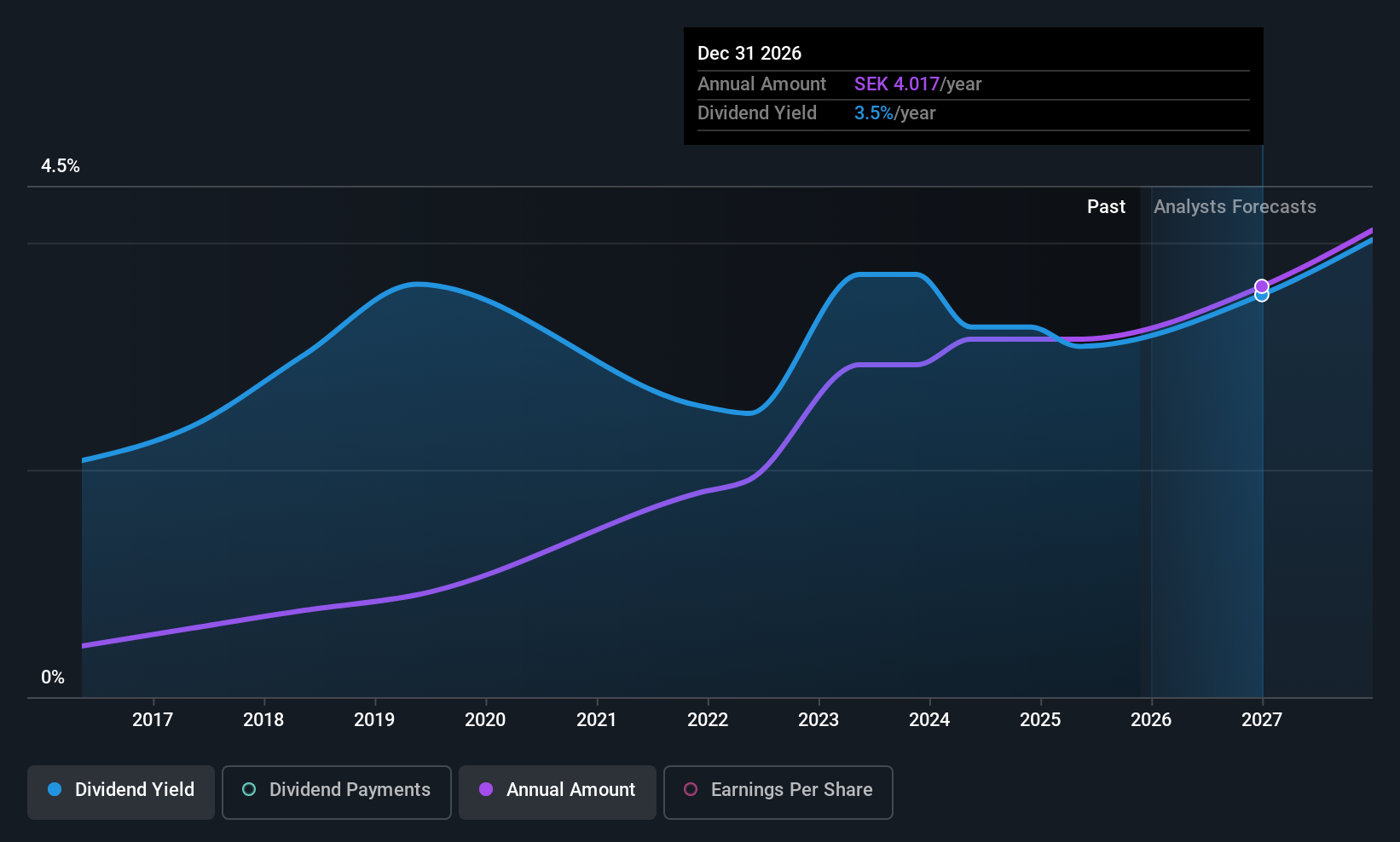Click the Past section label
Viewport: 1400px width, 842px height.
pos(1106,206)
